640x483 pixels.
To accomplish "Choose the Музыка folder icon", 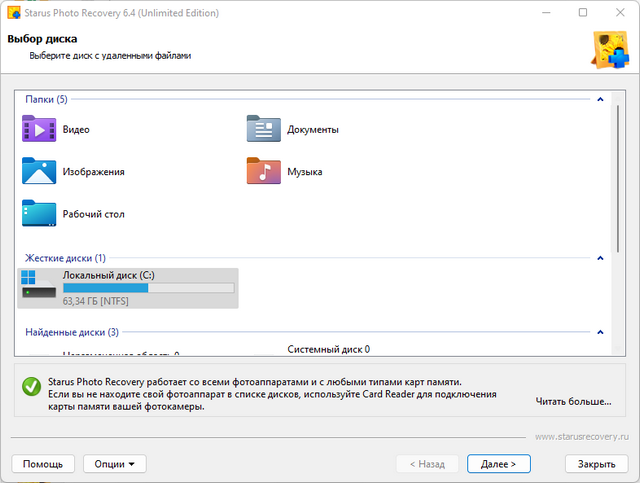I will point(264,171).
